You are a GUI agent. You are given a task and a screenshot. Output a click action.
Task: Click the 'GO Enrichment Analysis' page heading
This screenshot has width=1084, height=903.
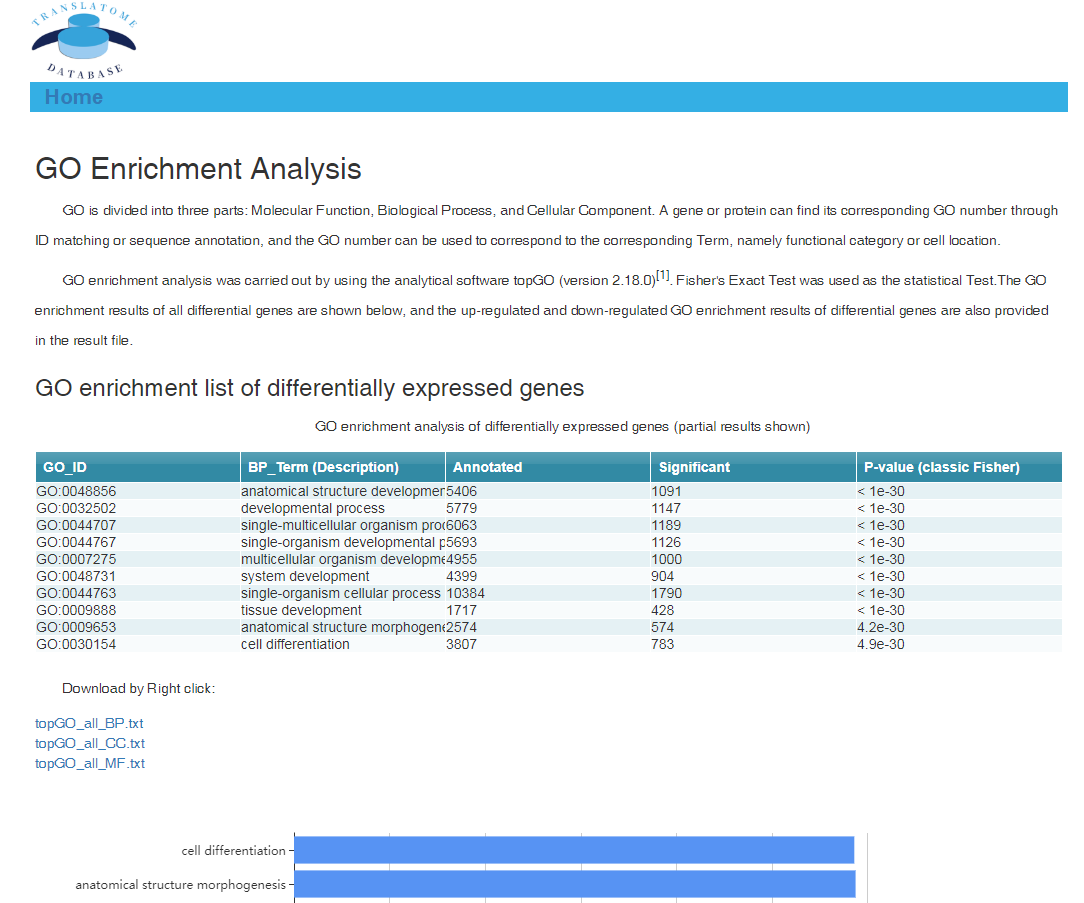pyautogui.click(x=198, y=169)
